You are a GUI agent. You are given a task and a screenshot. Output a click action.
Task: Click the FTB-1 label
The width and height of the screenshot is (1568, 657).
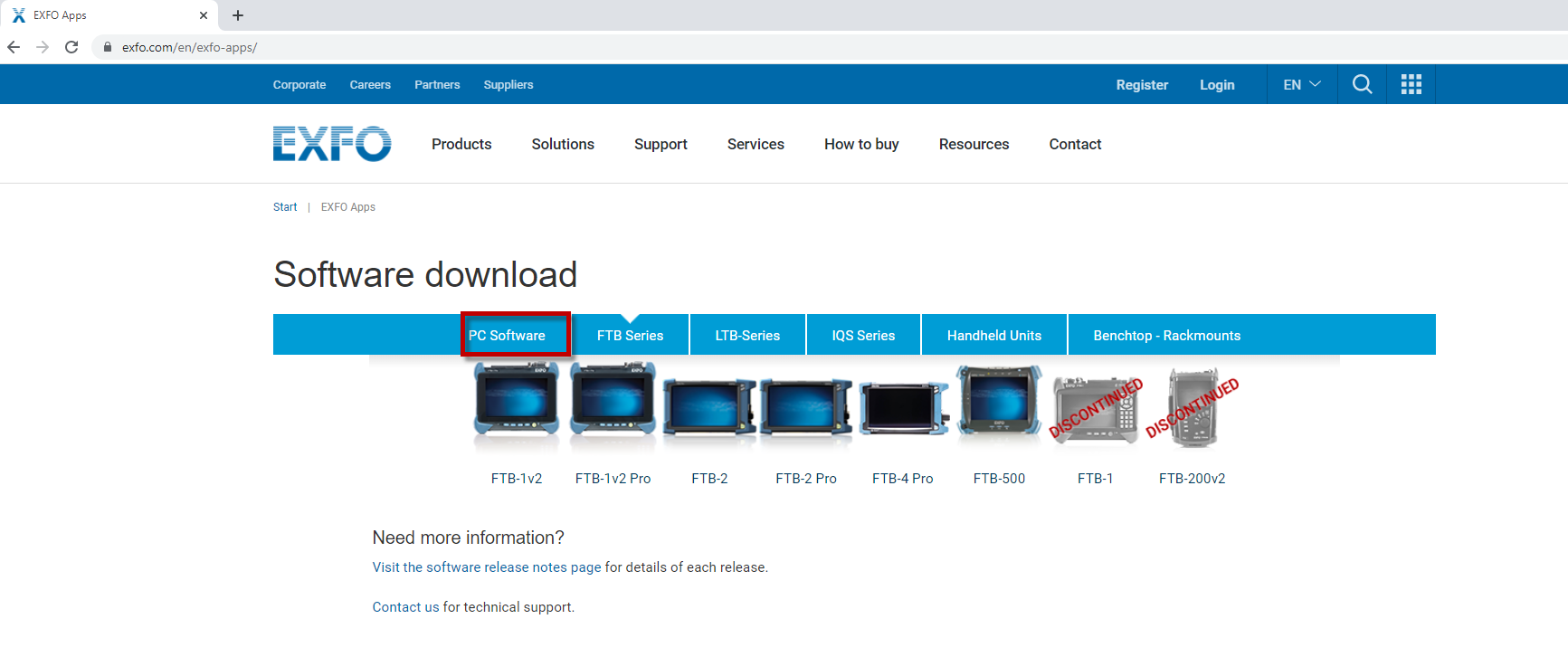tap(1096, 479)
